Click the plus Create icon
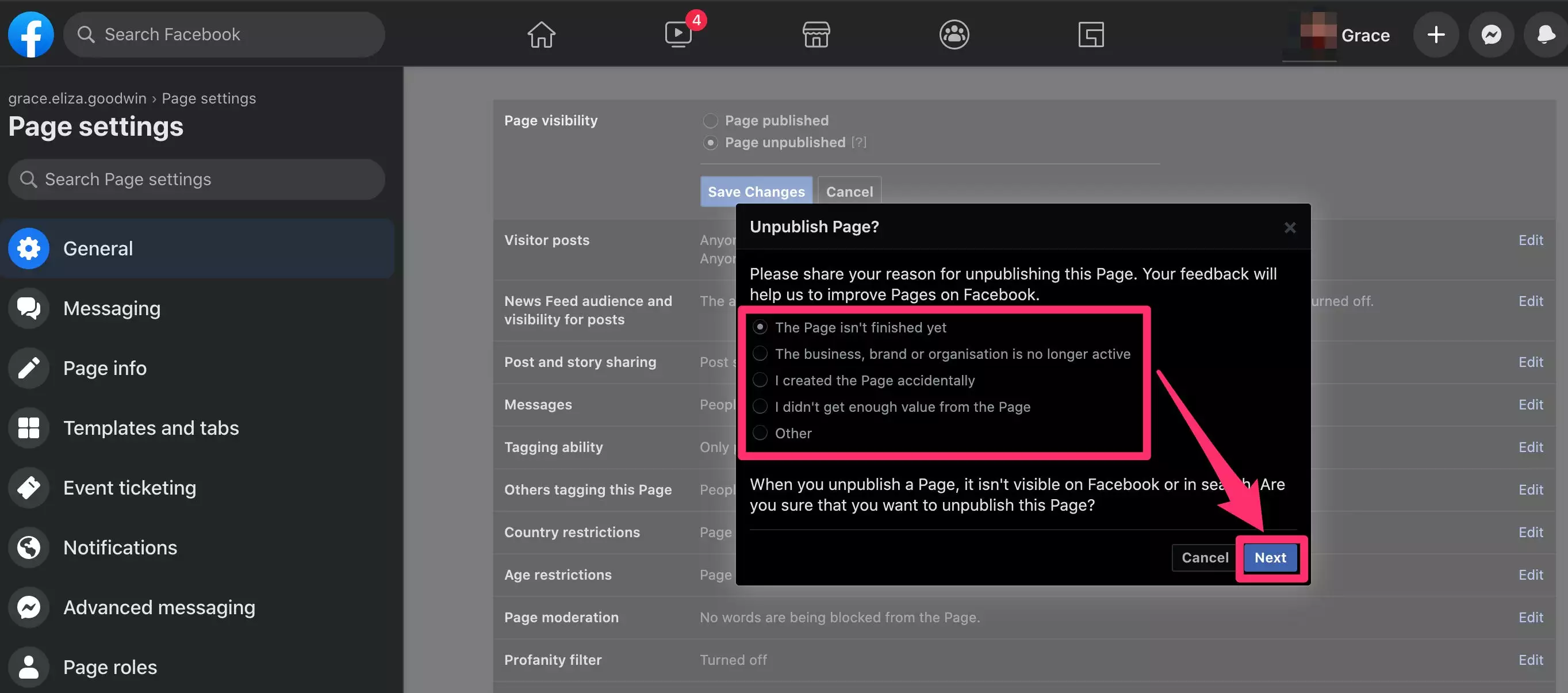 [1436, 34]
